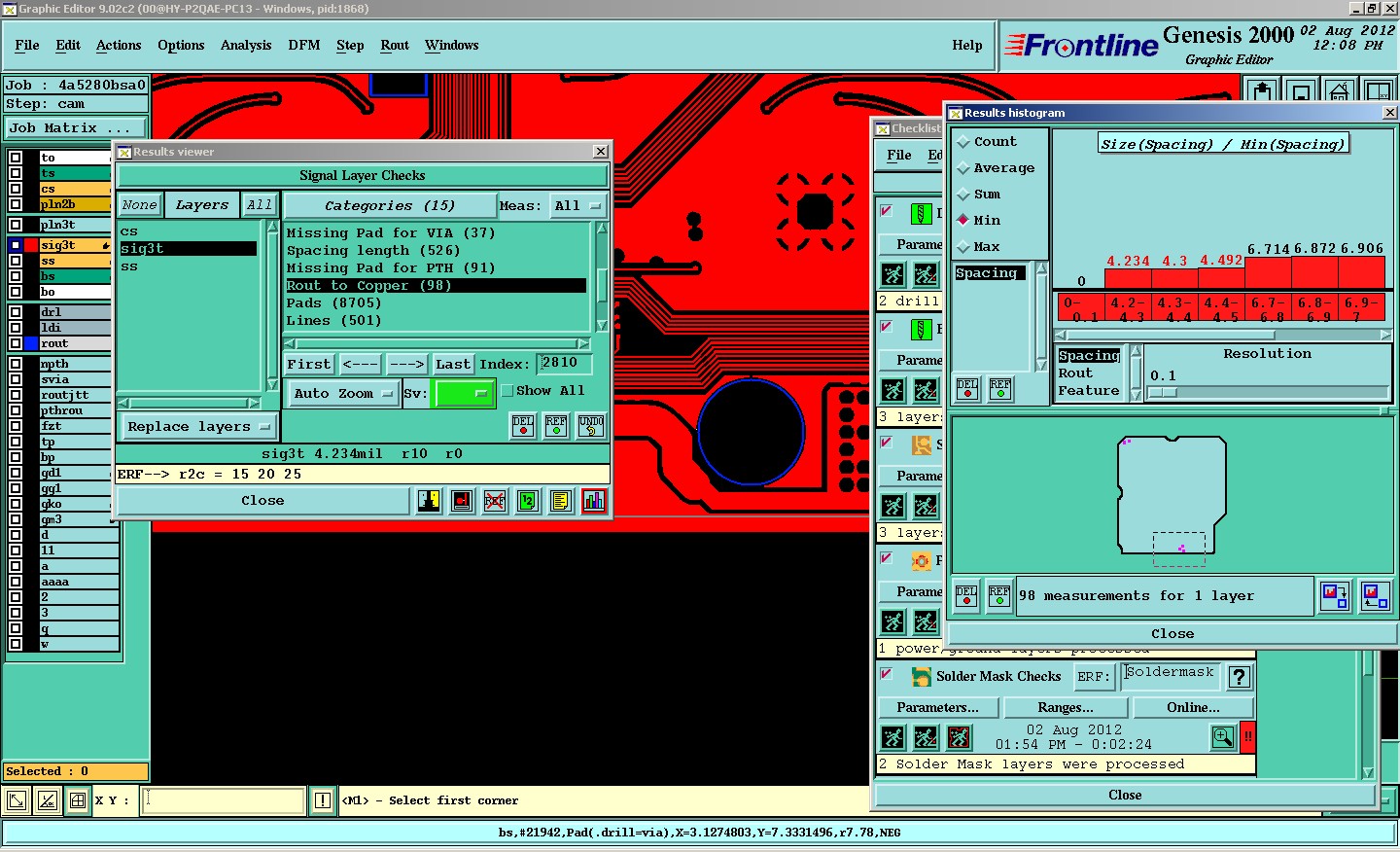The width and height of the screenshot is (1400, 852).
Task: Click the Online... button in Solder Mask Checks
Action: [1193, 708]
